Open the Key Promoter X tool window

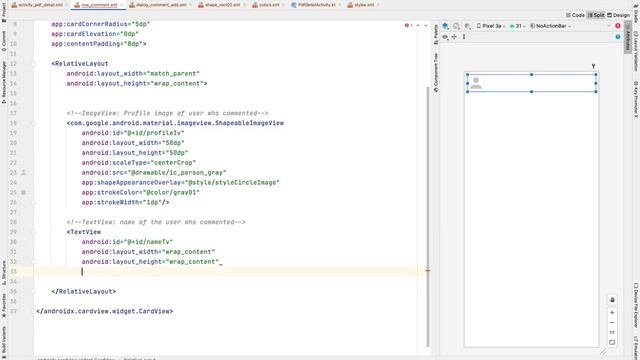(636, 99)
